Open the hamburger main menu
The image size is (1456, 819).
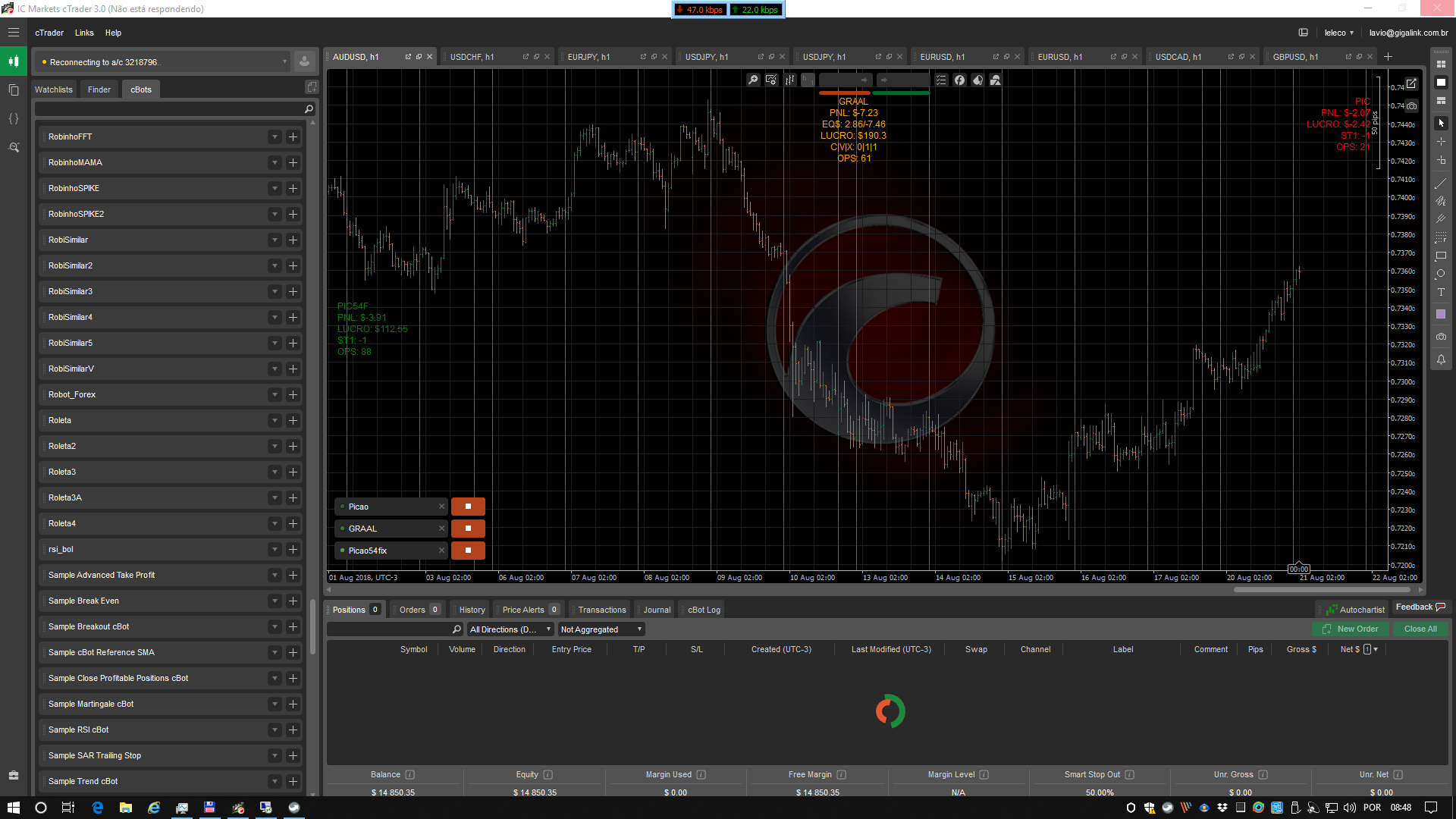14,33
